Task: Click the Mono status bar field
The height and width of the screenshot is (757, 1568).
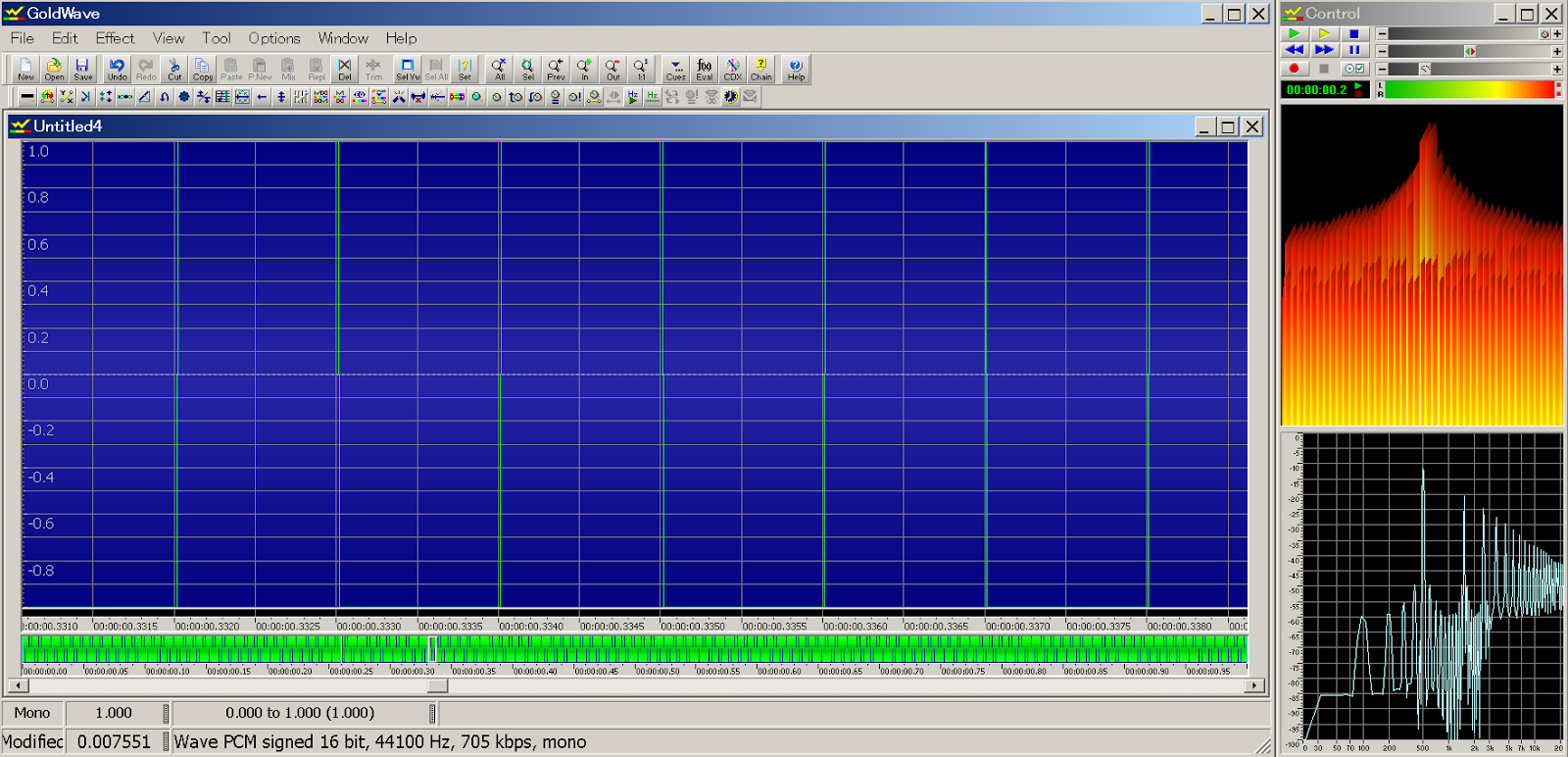Action: pos(32,713)
